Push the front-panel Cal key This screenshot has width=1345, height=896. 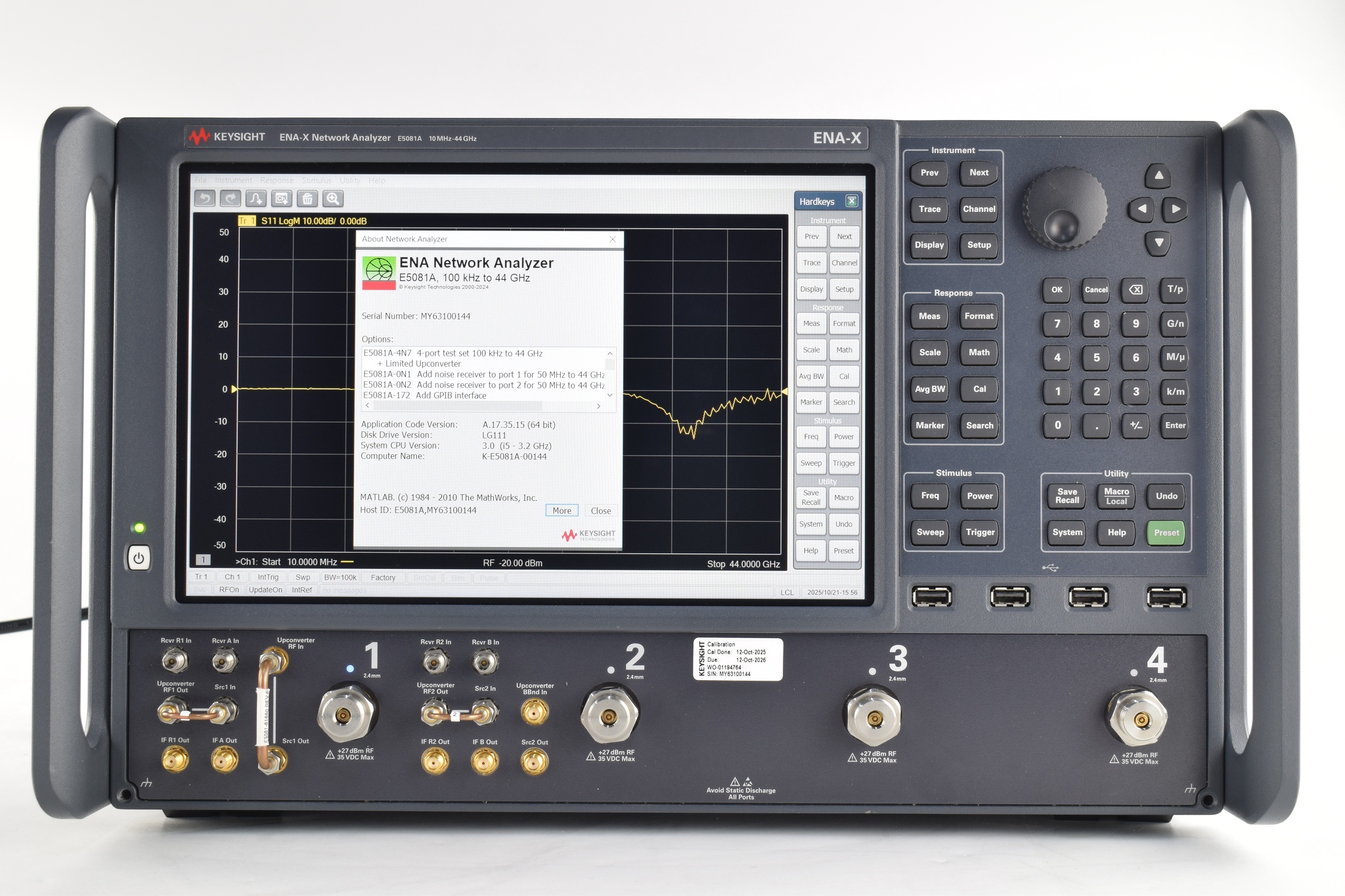[x=979, y=389]
